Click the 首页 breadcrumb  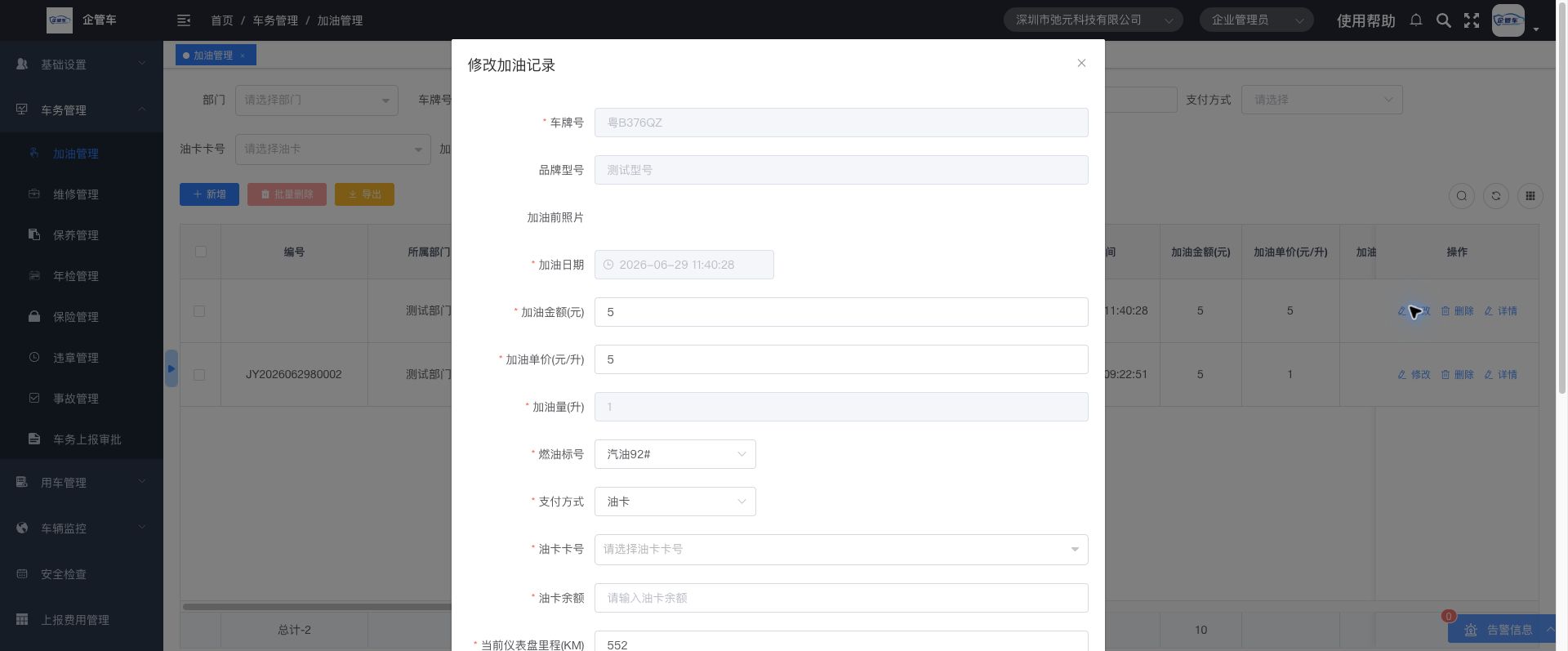tap(221, 20)
